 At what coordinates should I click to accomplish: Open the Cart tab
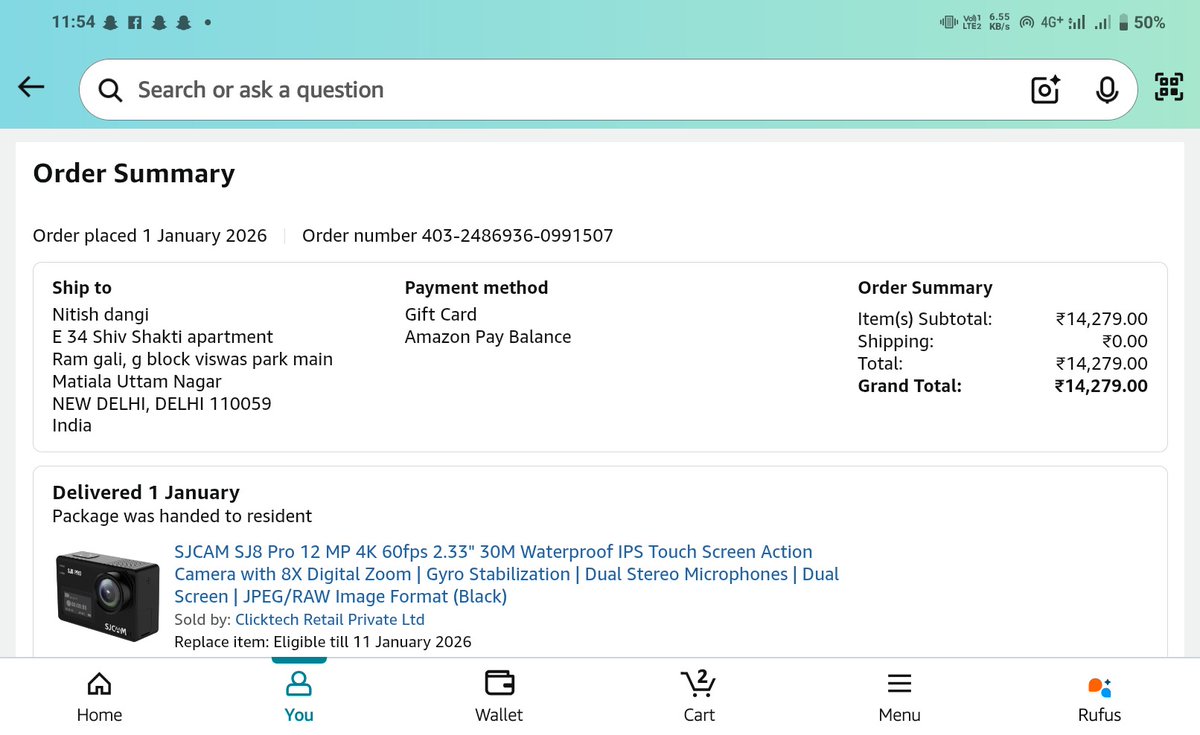click(699, 697)
